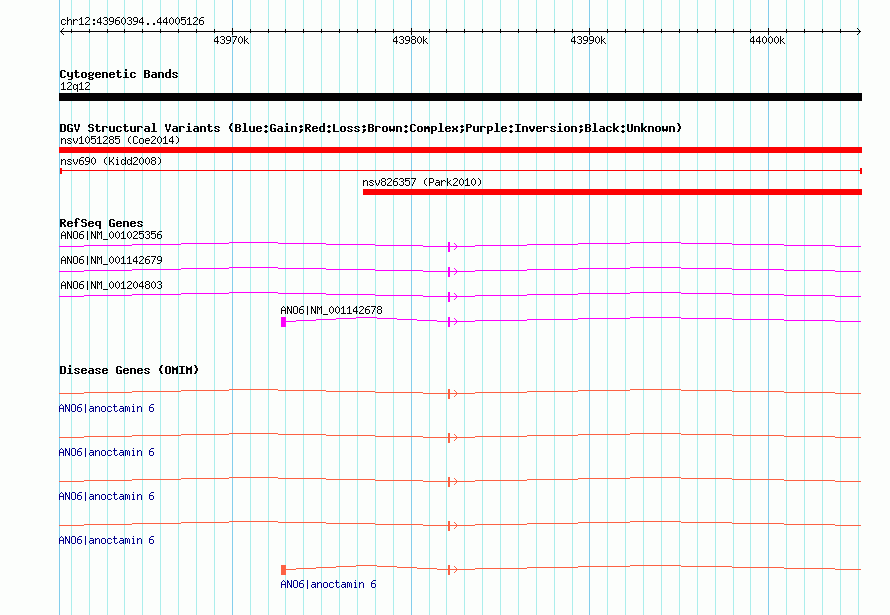Screen dimensions: 890x615
Task: Click exon arrow on bottom OMIM gene line
Action: pyautogui.click(x=452, y=570)
